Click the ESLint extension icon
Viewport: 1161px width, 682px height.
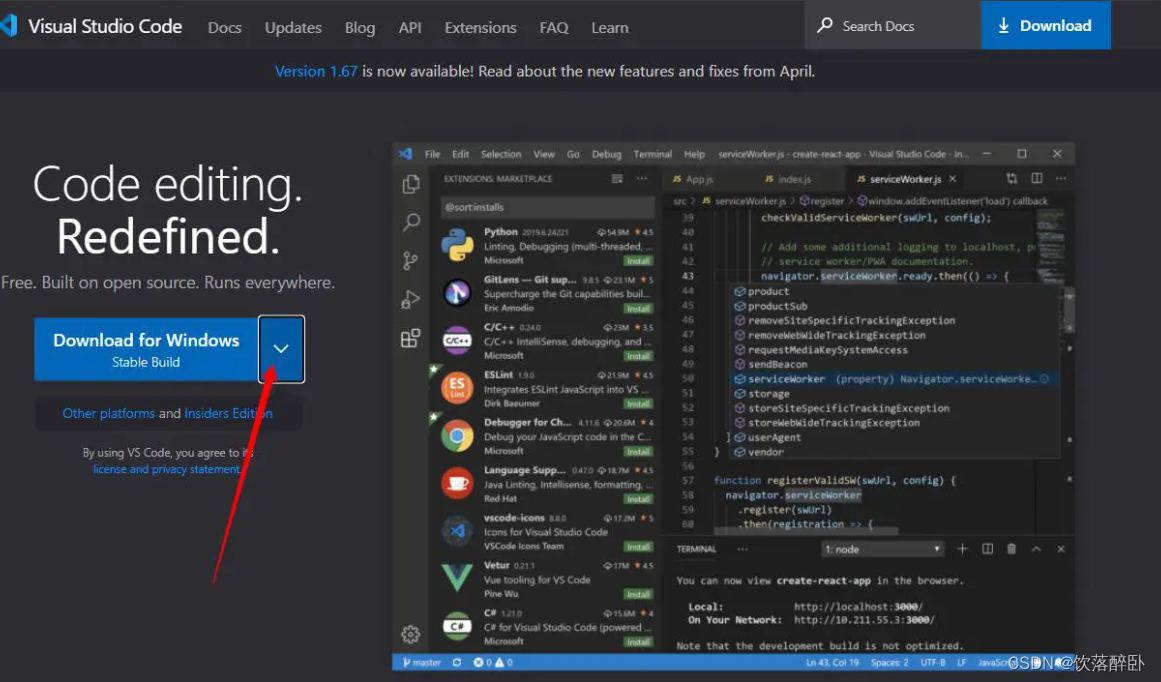tap(458, 388)
